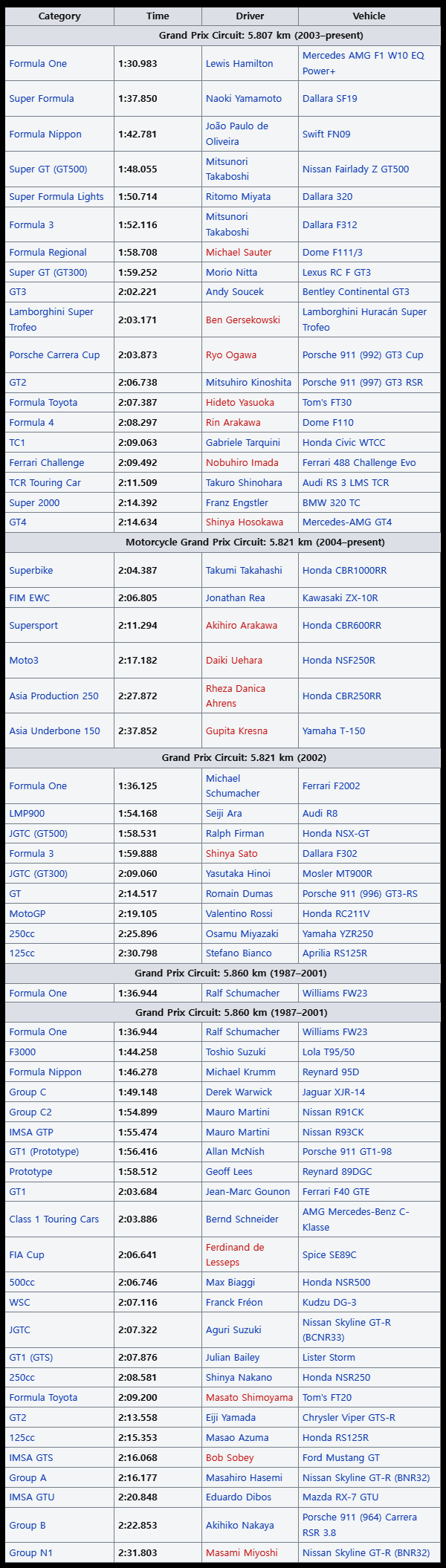Click Allan McNish's driver link
The image size is (446, 1568).
click(x=235, y=1152)
